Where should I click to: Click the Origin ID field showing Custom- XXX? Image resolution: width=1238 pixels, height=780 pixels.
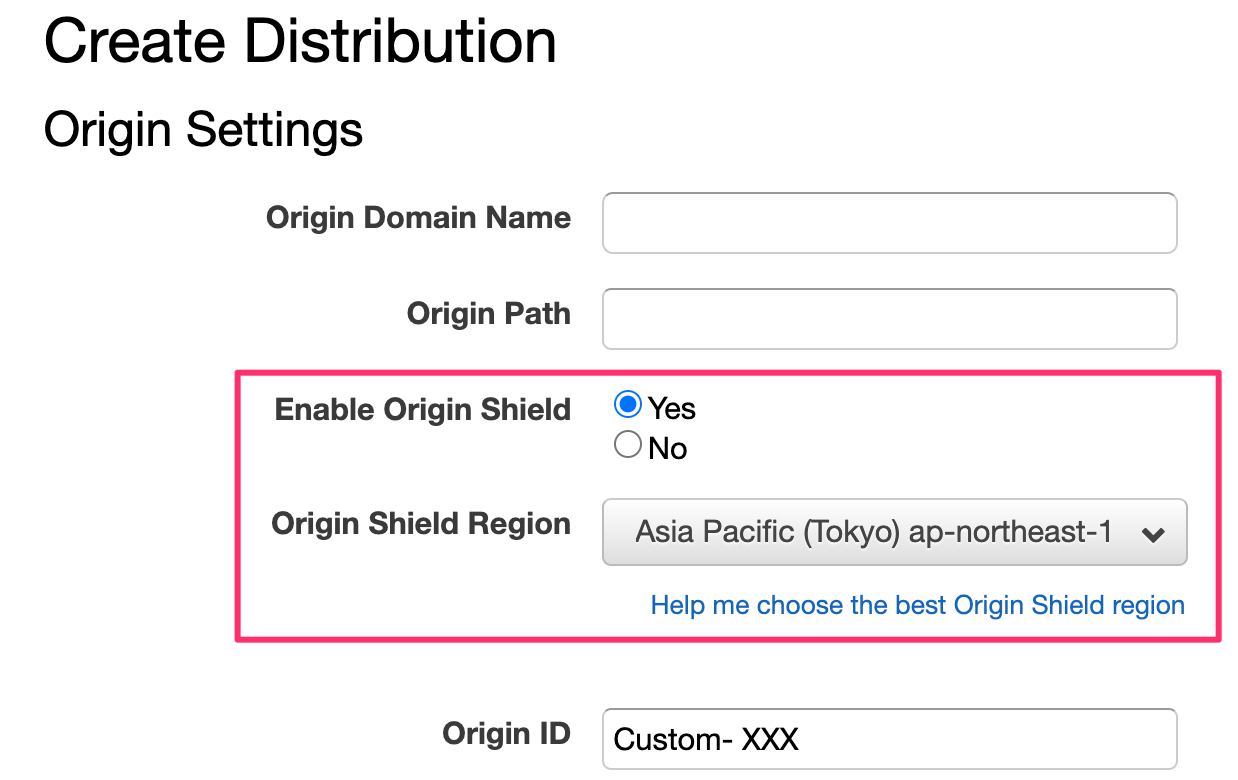coord(888,738)
